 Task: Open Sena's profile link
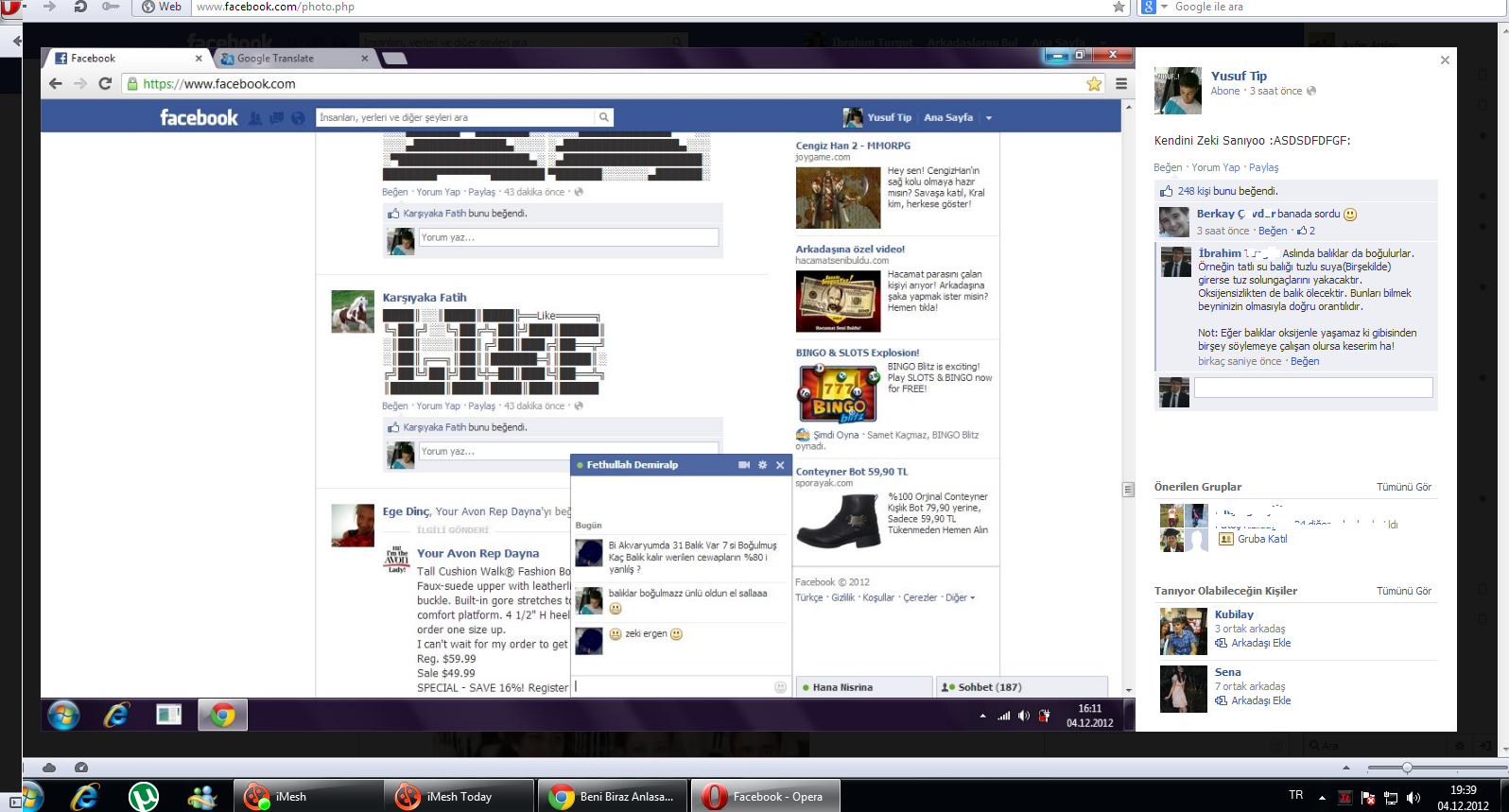point(1228,672)
